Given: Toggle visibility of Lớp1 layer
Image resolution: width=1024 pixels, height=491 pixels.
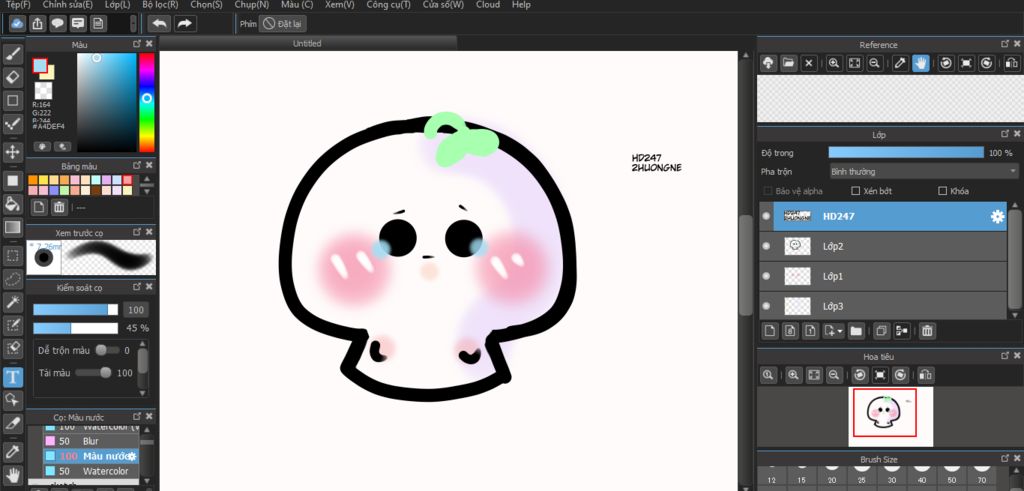Looking at the screenshot, I should [766, 276].
